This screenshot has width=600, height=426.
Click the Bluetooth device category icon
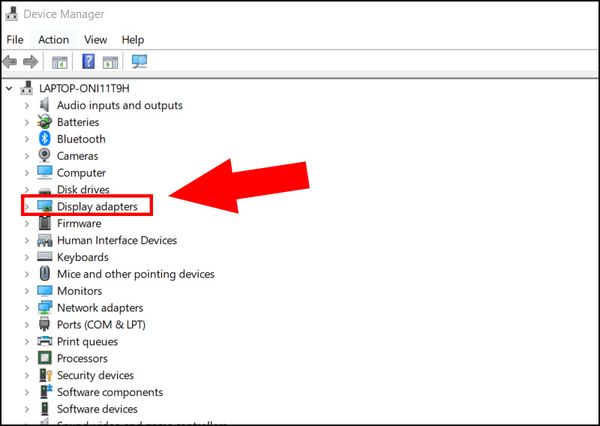point(45,139)
